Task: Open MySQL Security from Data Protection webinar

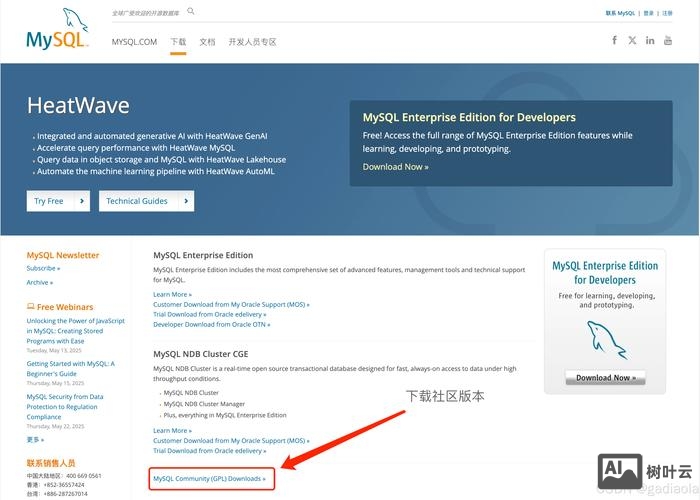Action: (x=65, y=407)
